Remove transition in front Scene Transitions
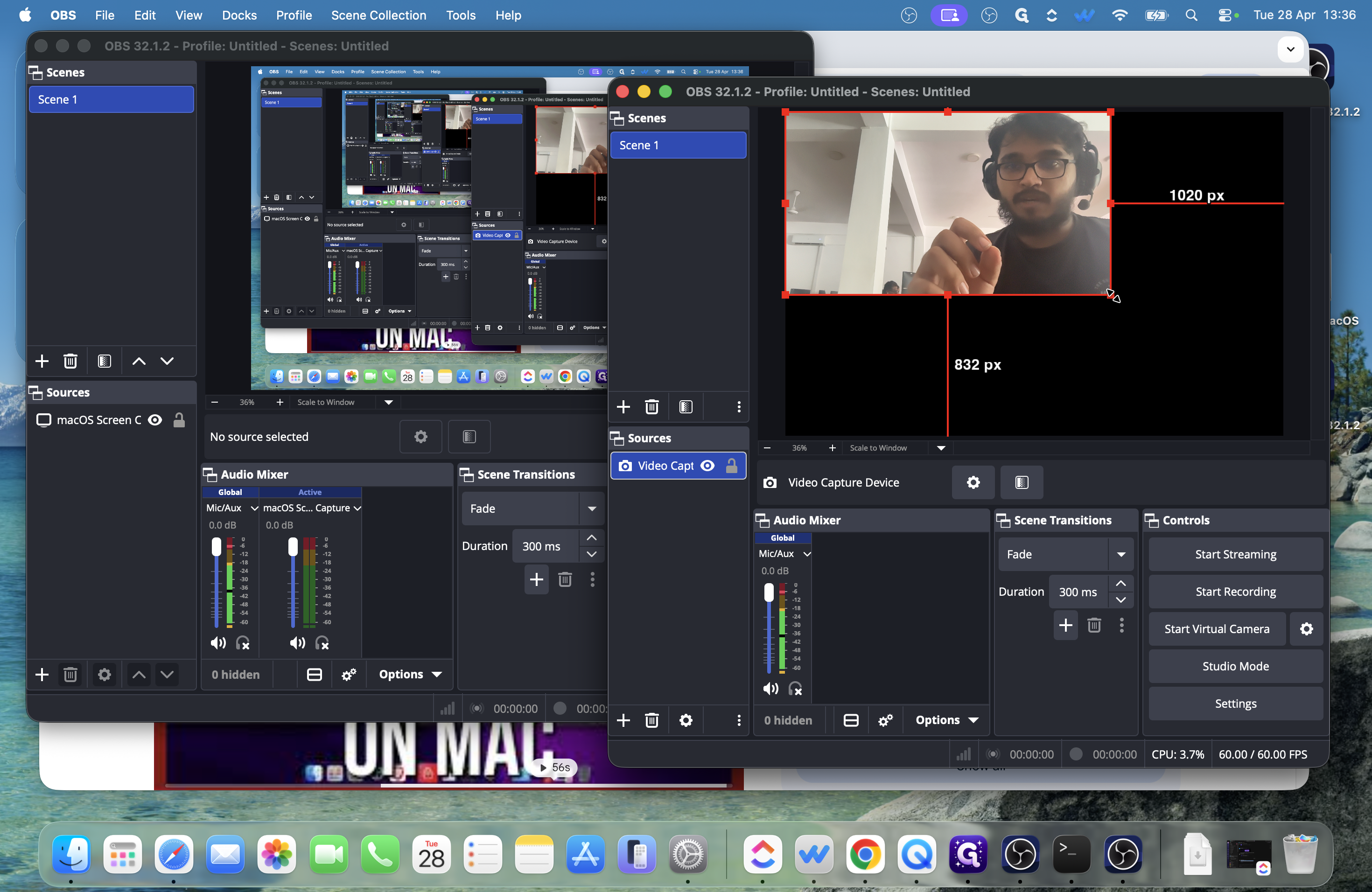This screenshot has width=1372, height=892. (x=1094, y=625)
